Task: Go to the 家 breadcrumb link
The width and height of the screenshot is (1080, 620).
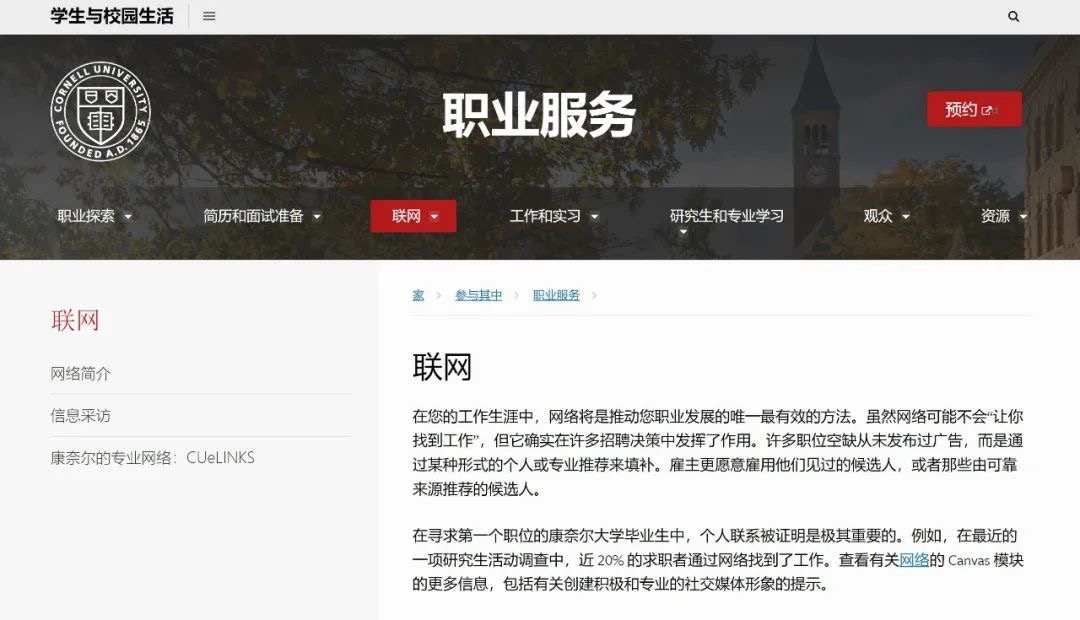Action: point(418,296)
